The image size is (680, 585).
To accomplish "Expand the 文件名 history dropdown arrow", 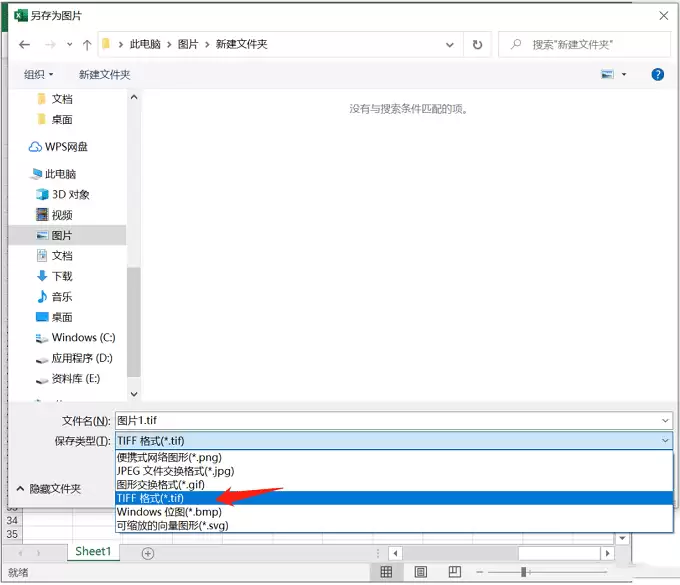I will [x=665, y=420].
